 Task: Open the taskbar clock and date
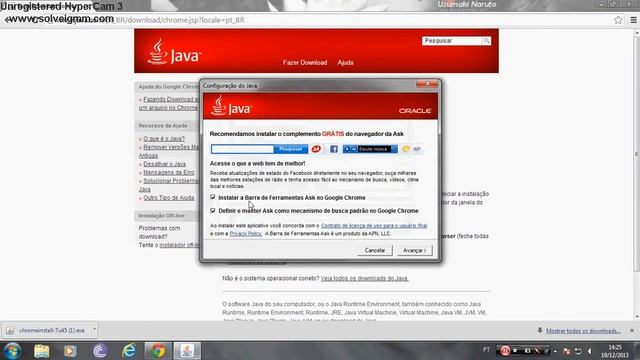click(x=615, y=351)
